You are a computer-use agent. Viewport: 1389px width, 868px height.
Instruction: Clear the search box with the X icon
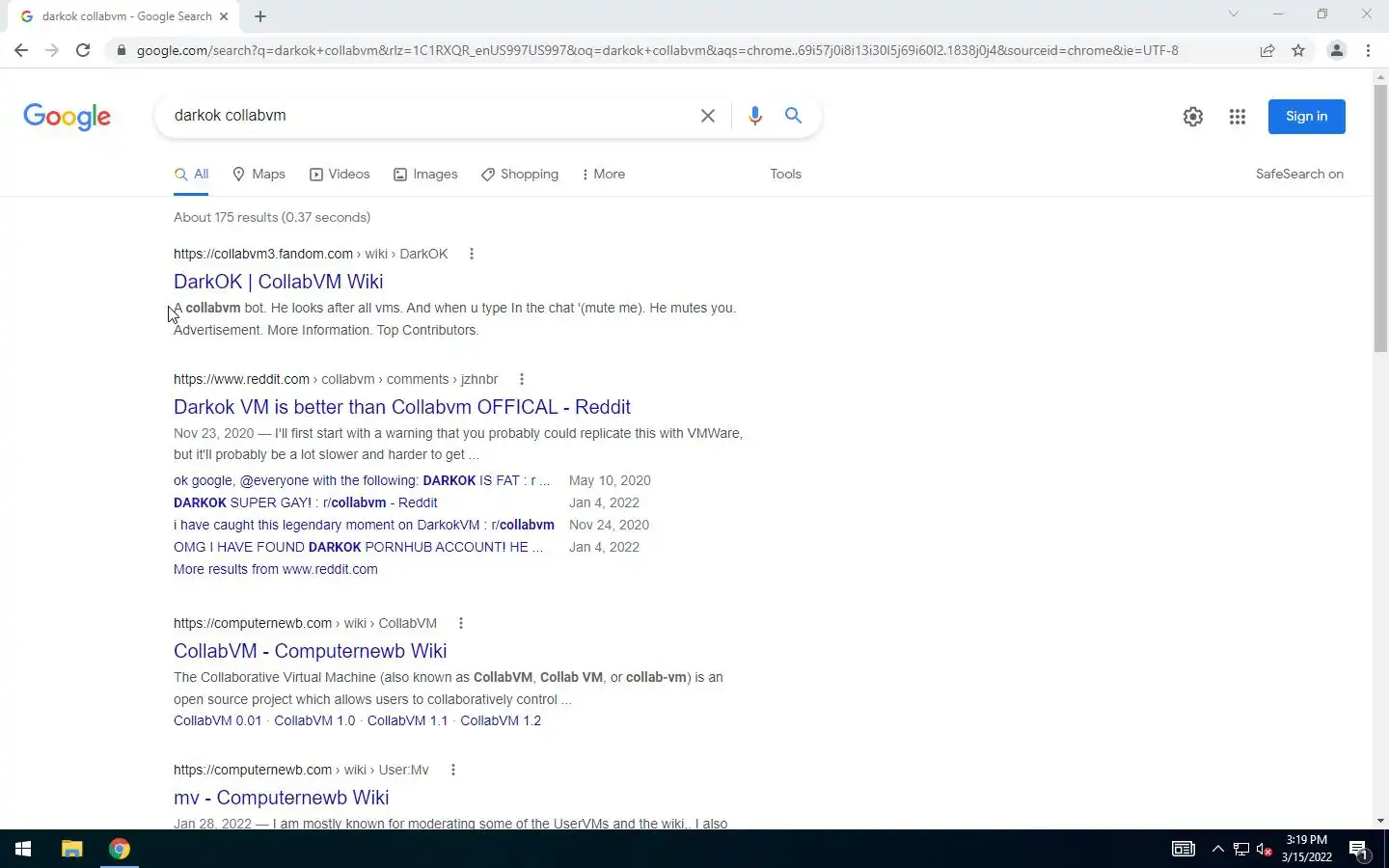pyautogui.click(x=708, y=116)
